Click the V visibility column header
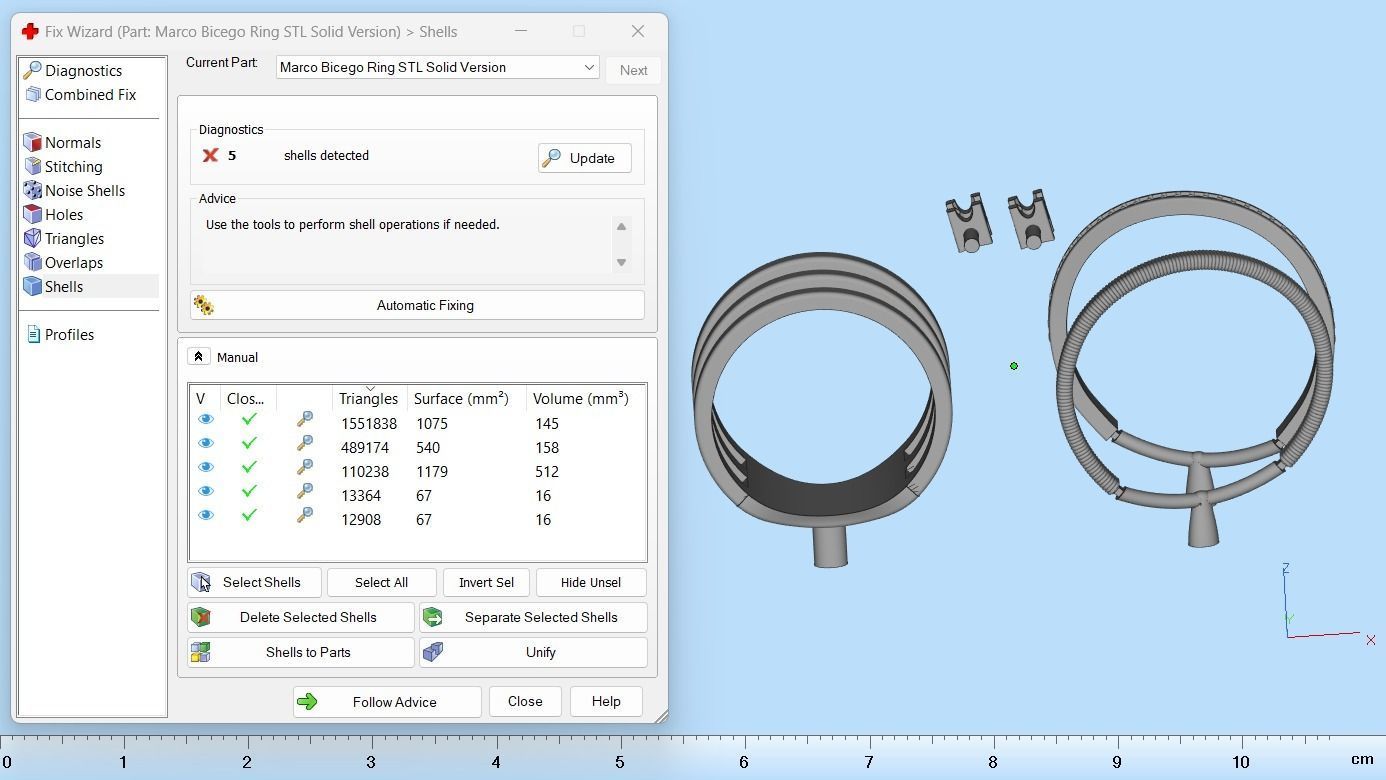1386x780 pixels. [205, 398]
